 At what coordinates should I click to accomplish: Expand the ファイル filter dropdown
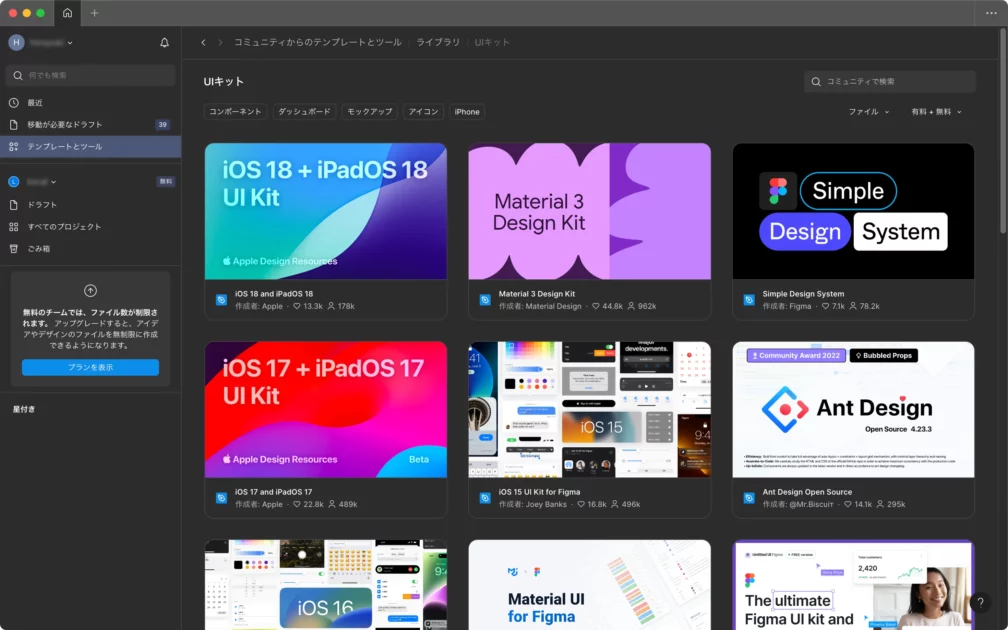868,112
